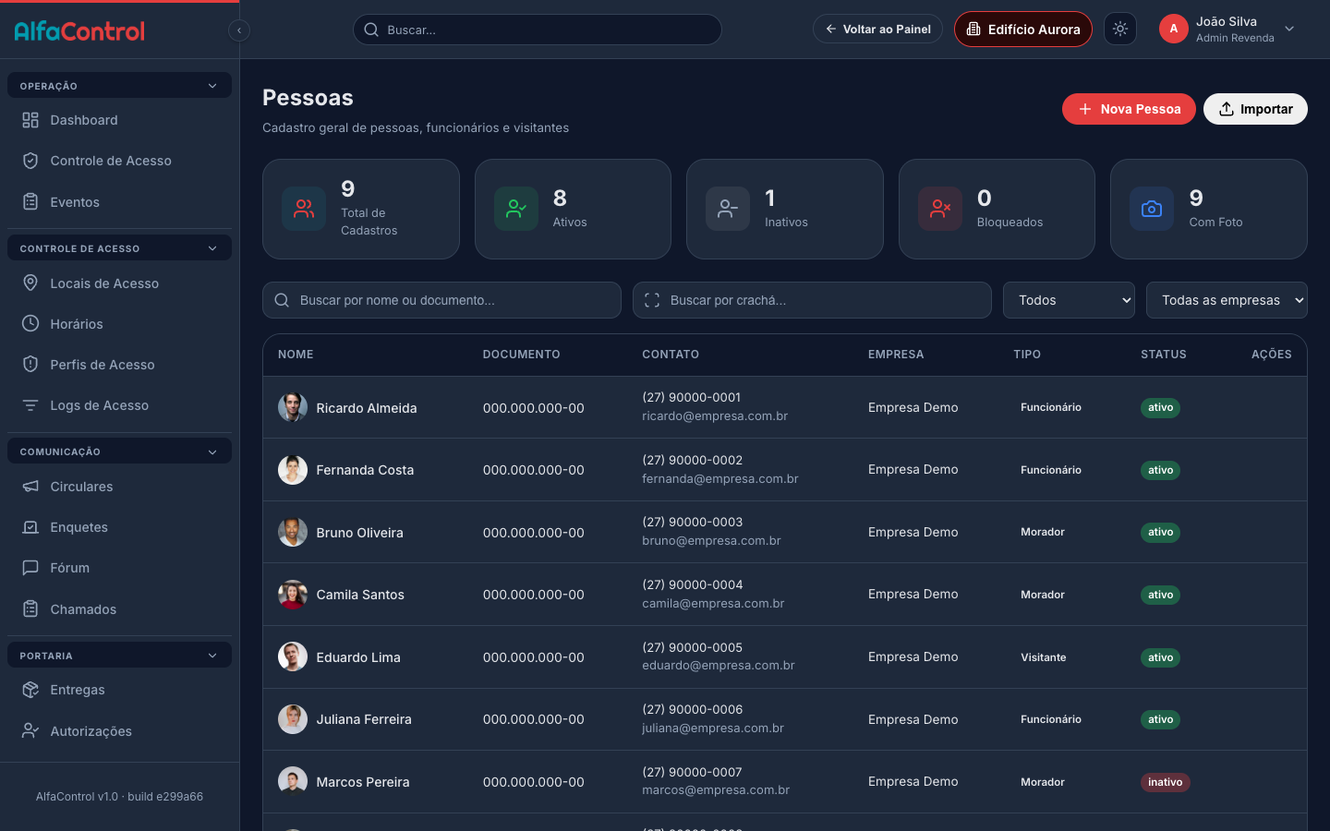This screenshot has width=1330, height=831.
Task: Open the Edifício Aurora building selector
Action: pos(1023,29)
